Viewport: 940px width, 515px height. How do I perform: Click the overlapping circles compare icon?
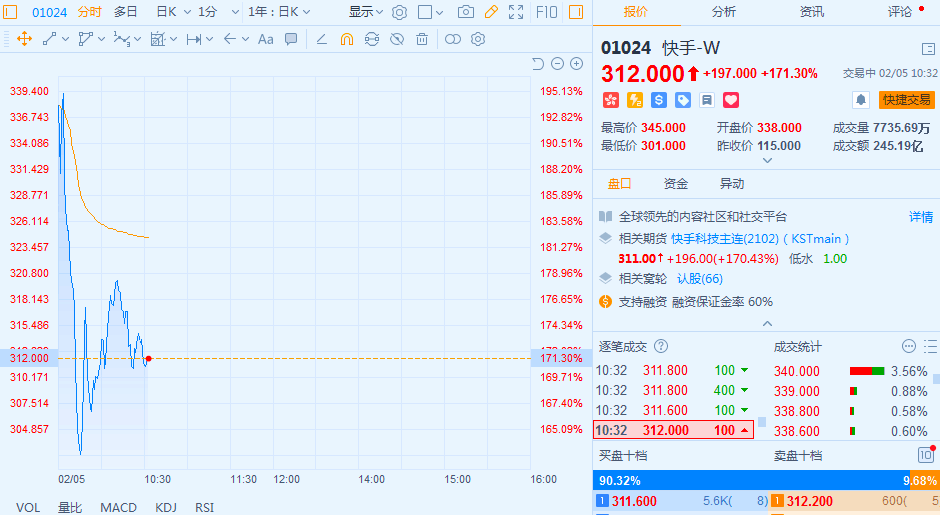pos(453,40)
